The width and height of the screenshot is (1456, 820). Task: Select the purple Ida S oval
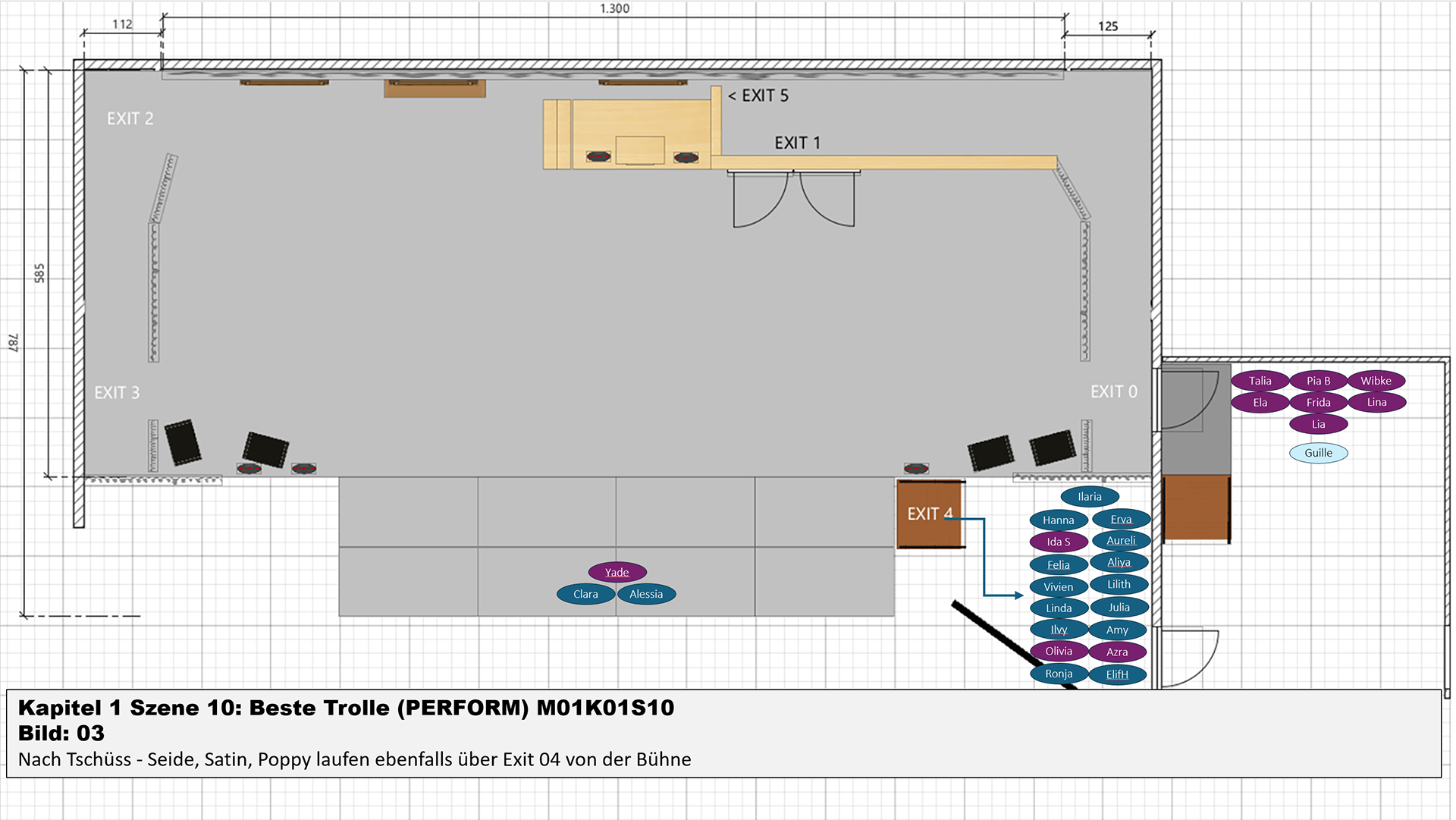coord(1058,542)
